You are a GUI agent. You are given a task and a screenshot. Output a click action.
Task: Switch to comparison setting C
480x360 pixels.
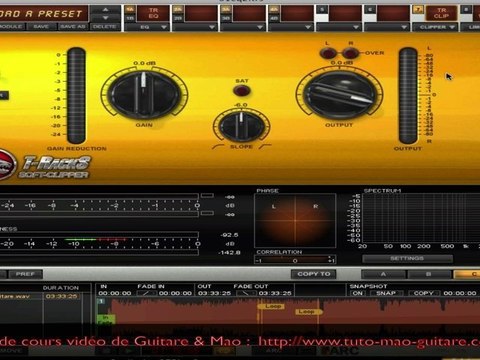(x=467, y=274)
